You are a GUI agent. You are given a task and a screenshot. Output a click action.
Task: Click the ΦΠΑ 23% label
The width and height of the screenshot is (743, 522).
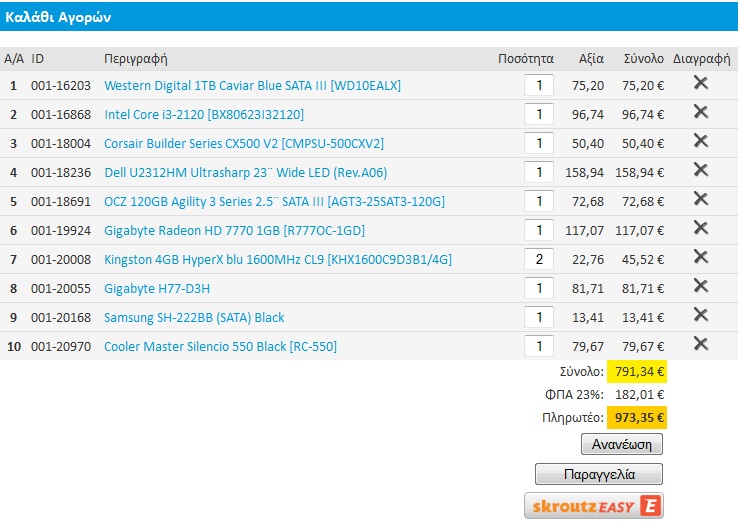(x=574, y=395)
